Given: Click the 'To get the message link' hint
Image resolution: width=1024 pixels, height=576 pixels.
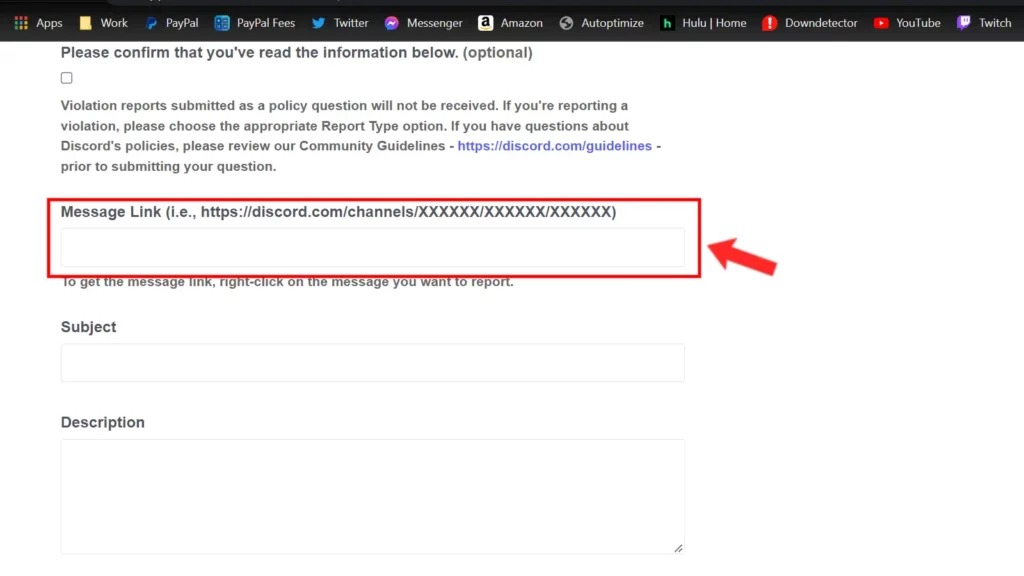Looking at the screenshot, I should click(x=287, y=281).
